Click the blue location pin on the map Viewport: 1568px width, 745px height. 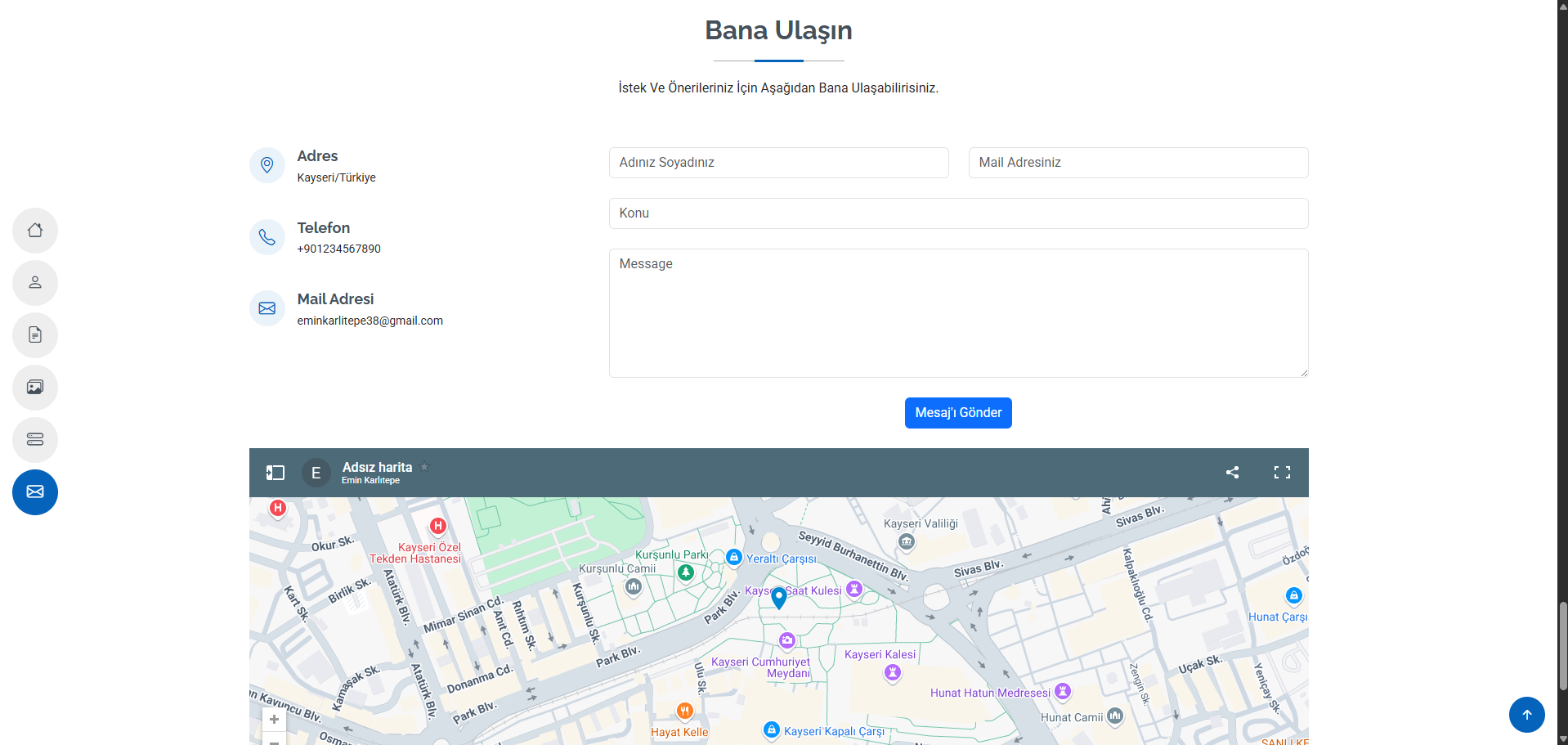pyautogui.click(x=779, y=598)
